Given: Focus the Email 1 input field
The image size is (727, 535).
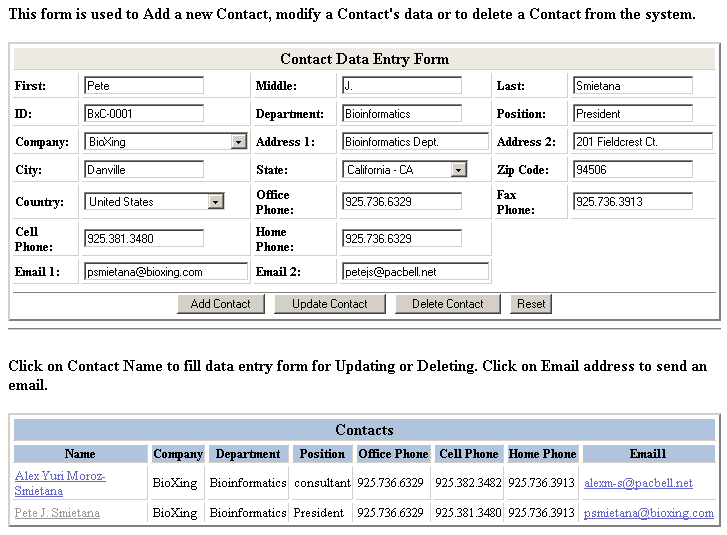Looking at the screenshot, I should [166, 271].
